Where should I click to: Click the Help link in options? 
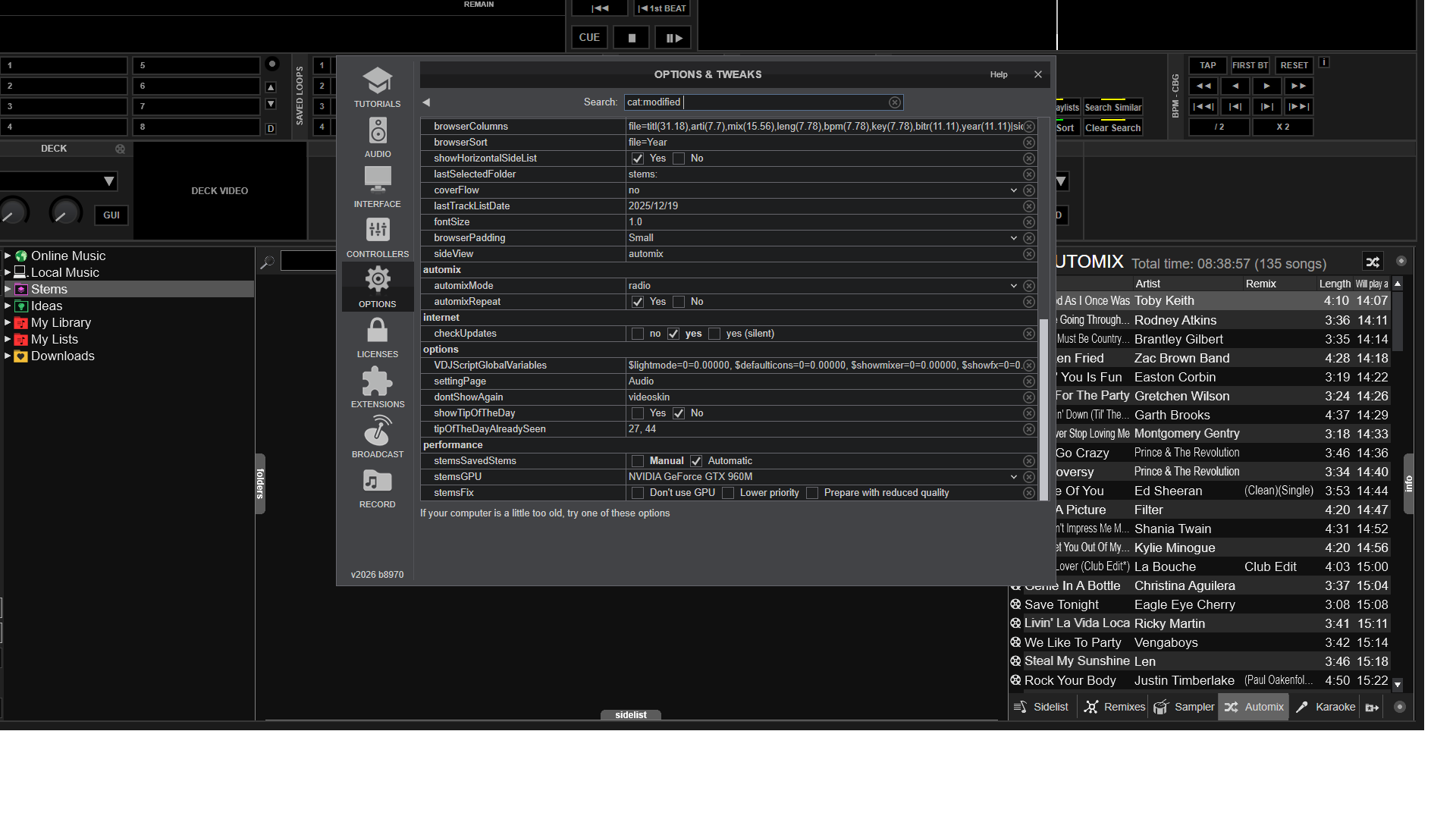pyautogui.click(x=999, y=74)
